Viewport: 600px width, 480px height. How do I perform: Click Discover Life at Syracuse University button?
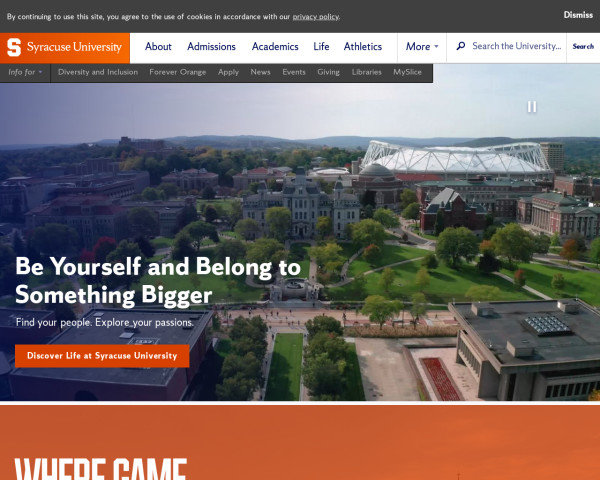click(x=102, y=356)
